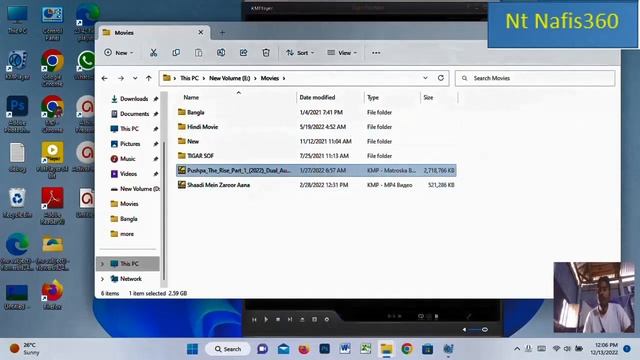Click Next track in KMPlayer window
The width and height of the screenshot is (640, 360).
pos(290,320)
